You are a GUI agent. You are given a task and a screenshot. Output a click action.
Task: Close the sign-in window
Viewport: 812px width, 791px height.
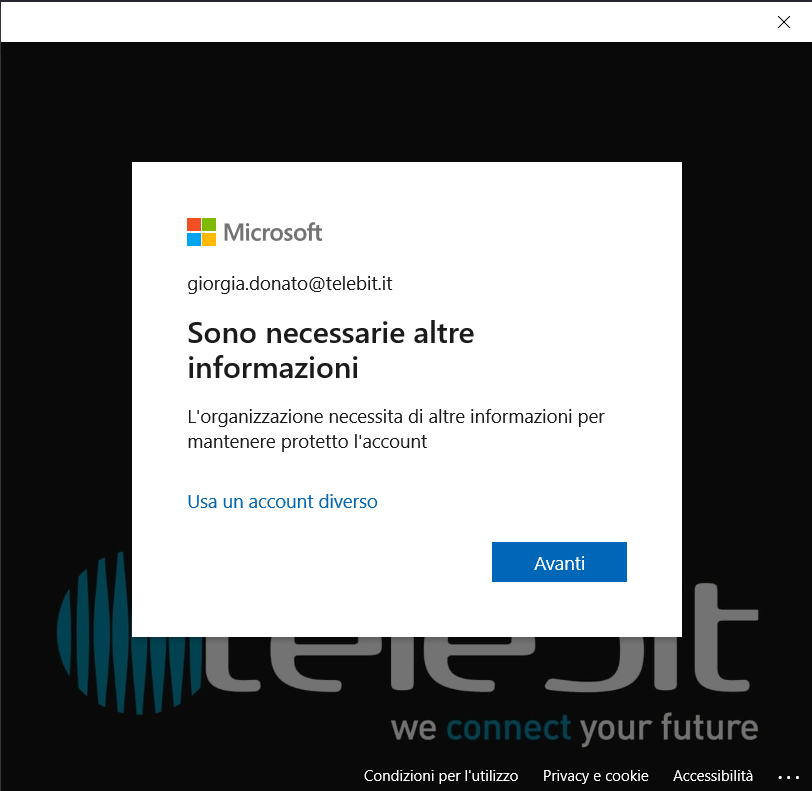pyautogui.click(x=784, y=22)
